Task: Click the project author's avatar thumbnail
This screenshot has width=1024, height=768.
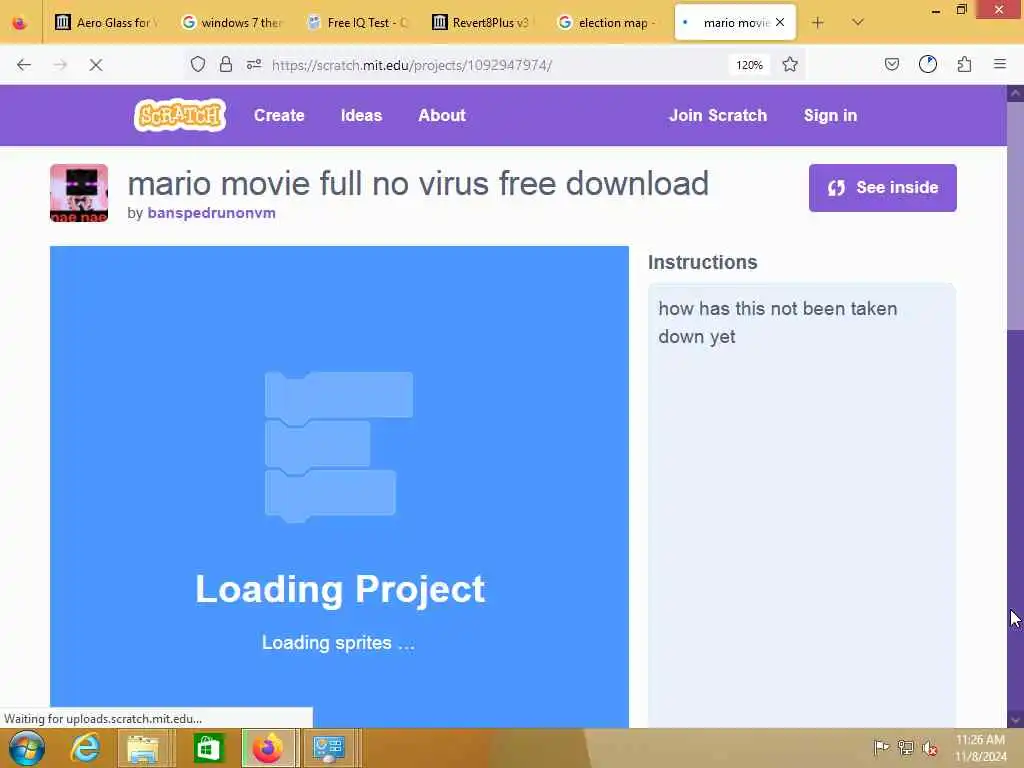Action: coord(79,193)
